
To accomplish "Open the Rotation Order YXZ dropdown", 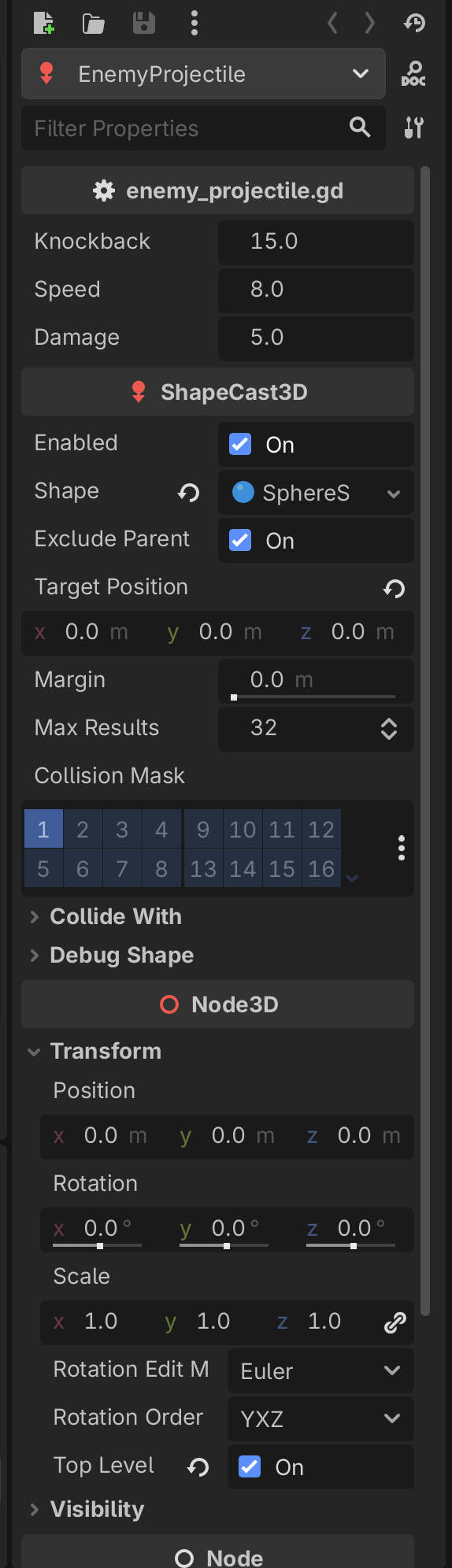I will (320, 1418).
